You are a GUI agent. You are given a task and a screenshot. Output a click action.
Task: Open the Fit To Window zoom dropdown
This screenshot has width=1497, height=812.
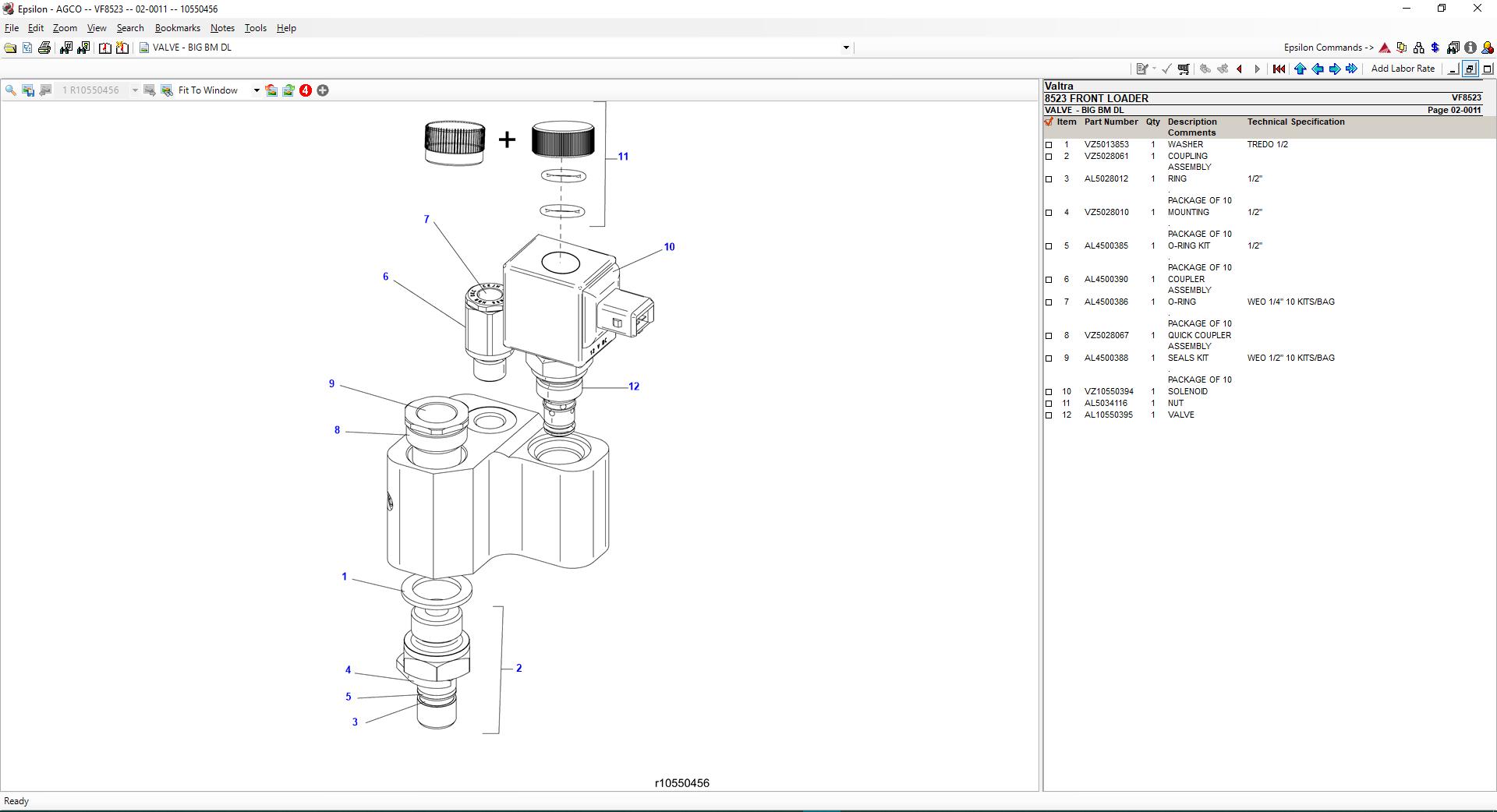coord(256,90)
